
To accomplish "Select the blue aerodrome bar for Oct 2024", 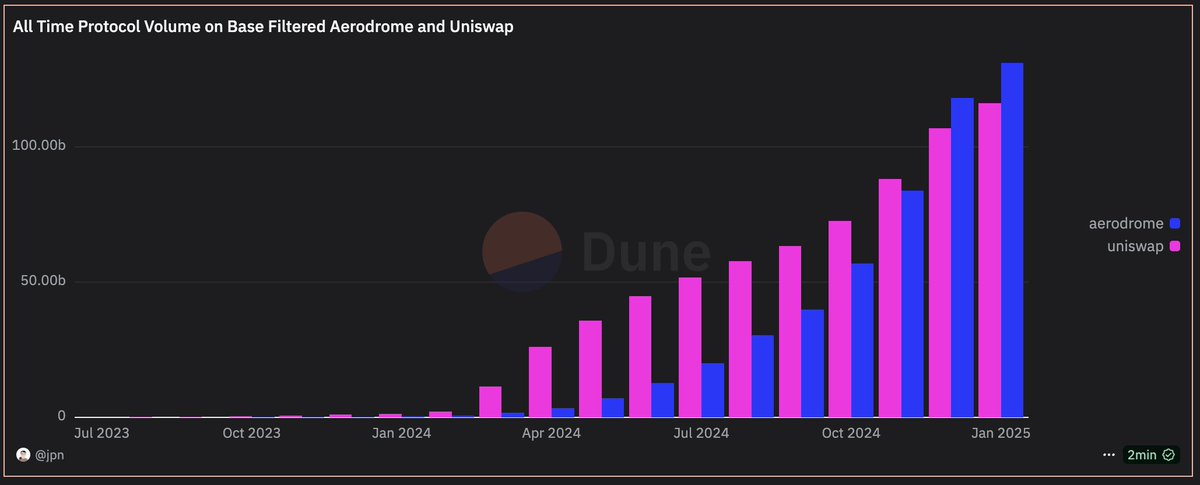I will 862,340.
